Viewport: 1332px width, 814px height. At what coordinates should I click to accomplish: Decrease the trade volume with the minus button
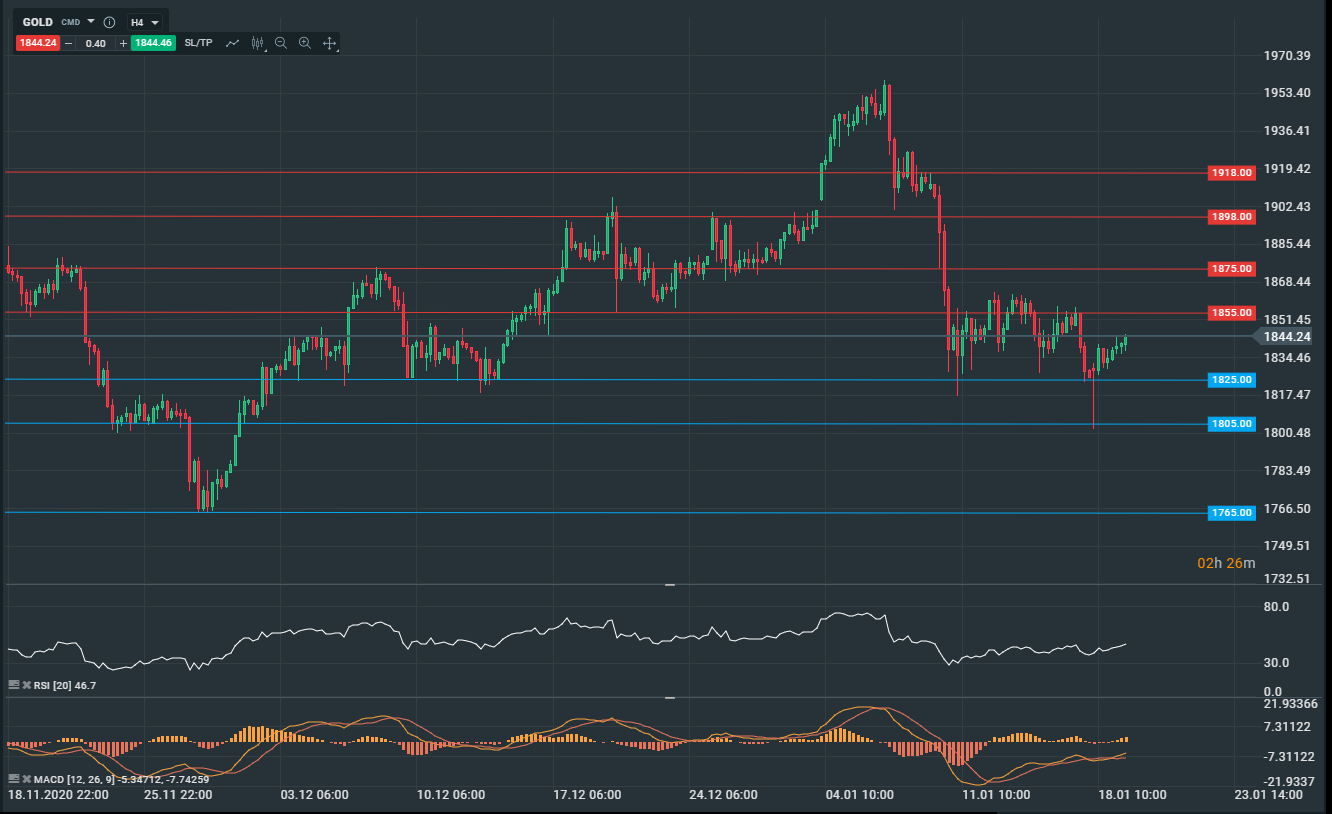[68, 43]
